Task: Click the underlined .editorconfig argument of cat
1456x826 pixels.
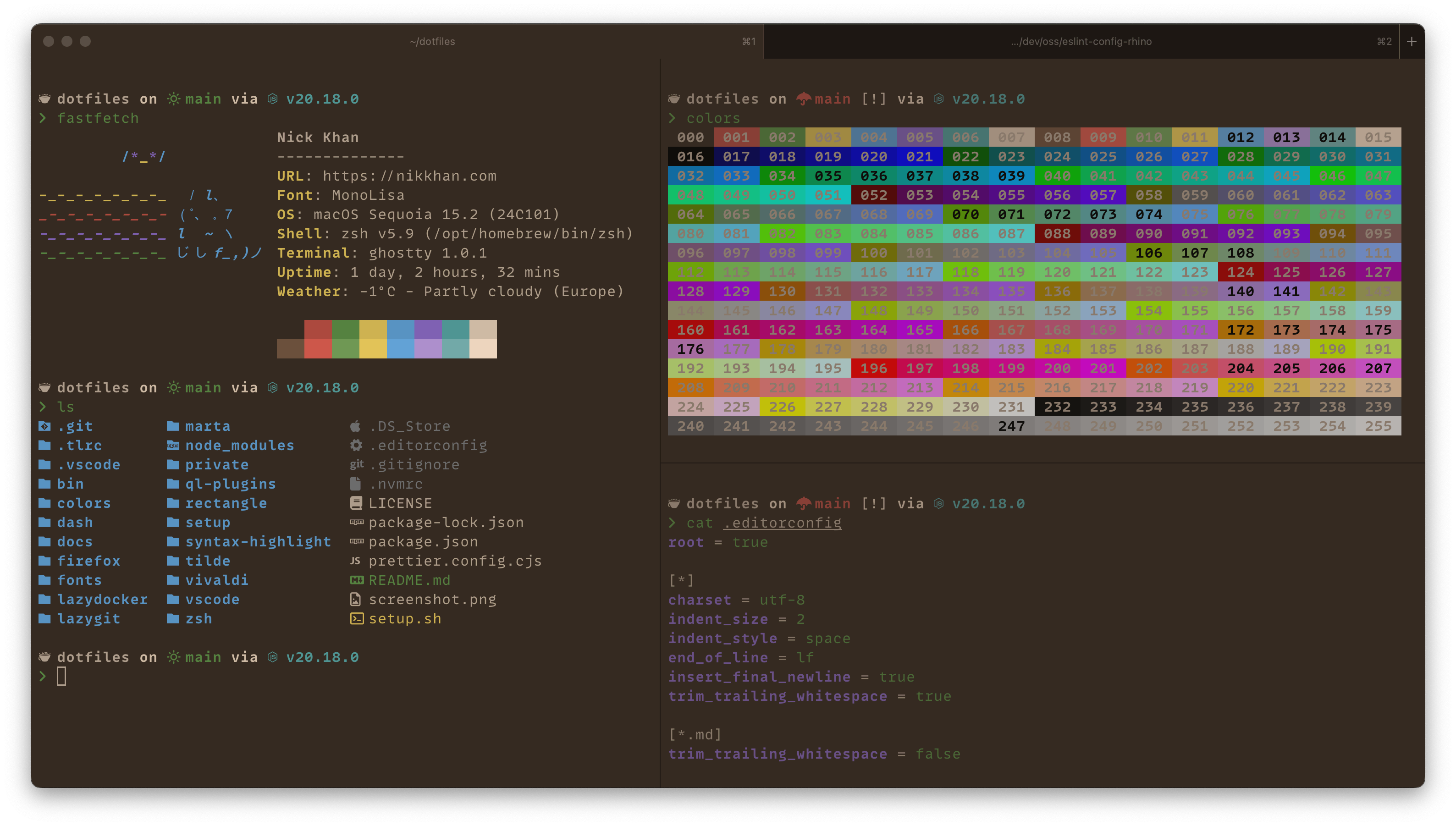Action: [x=782, y=523]
